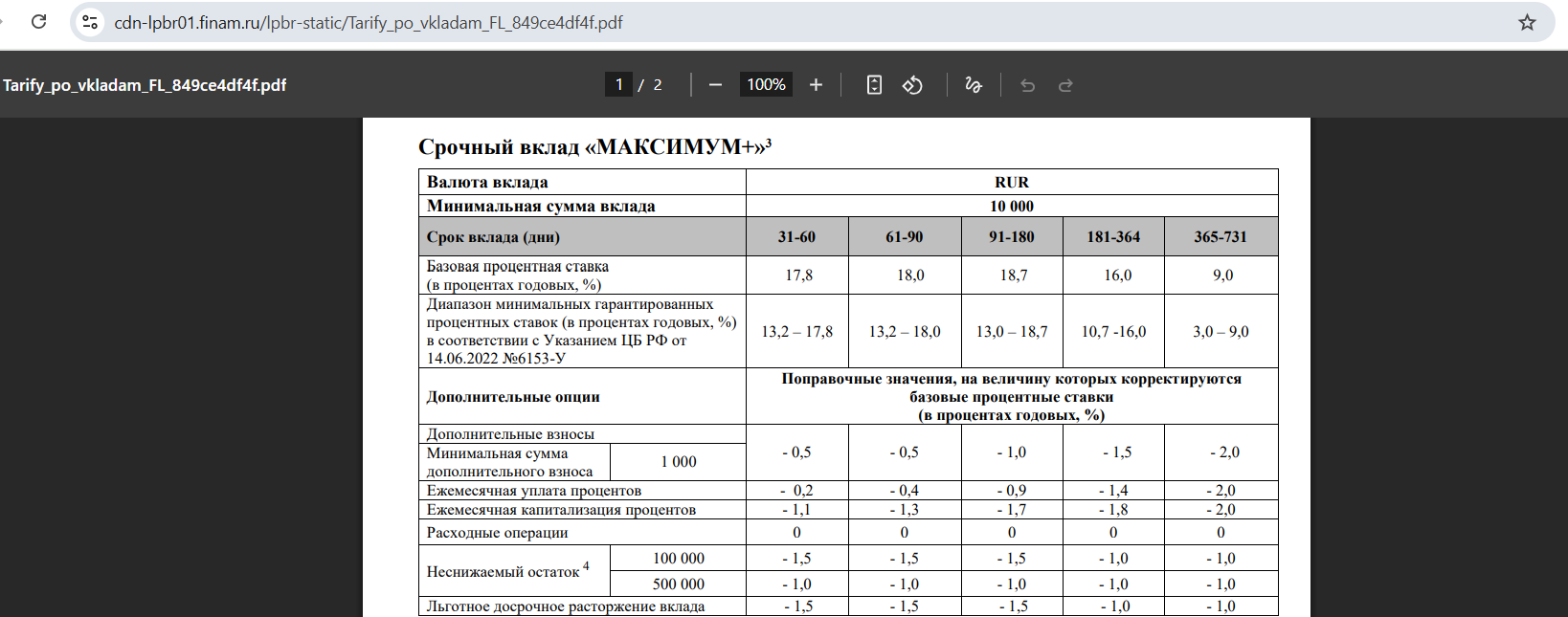Select the «10 000» minimum amount cell

pos(1012,206)
